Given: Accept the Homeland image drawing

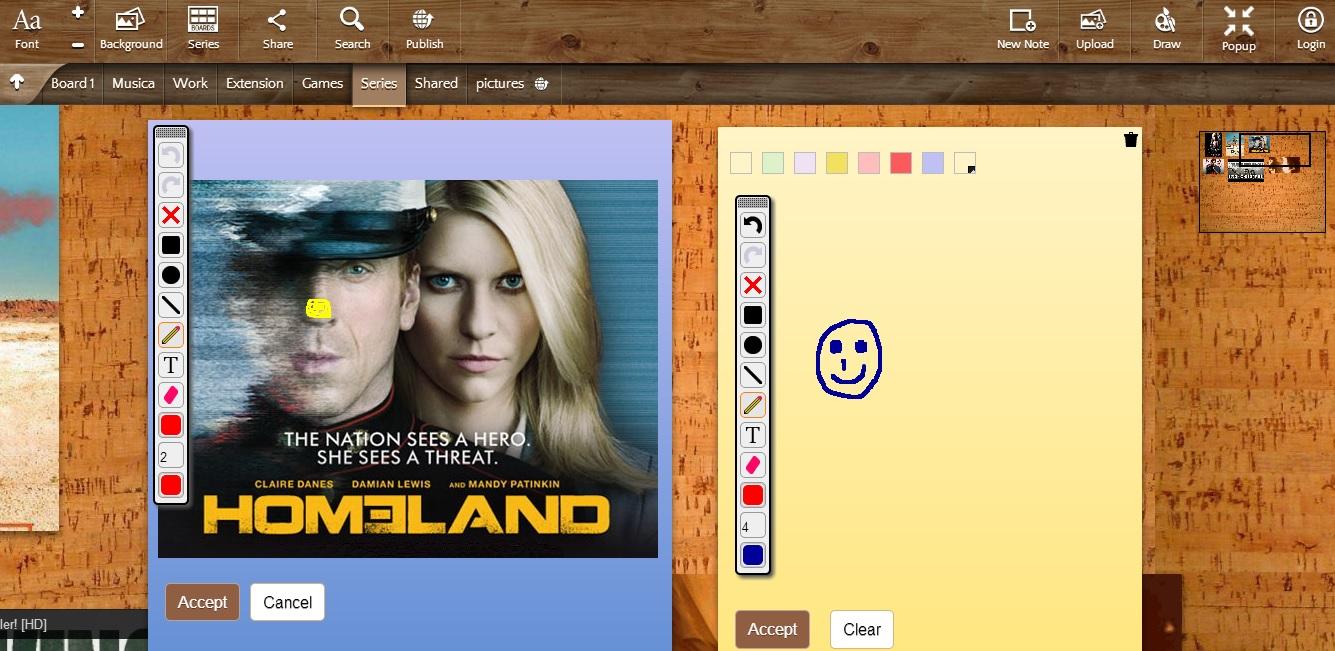Looking at the screenshot, I should pyautogui.click(x=202, y=602).
